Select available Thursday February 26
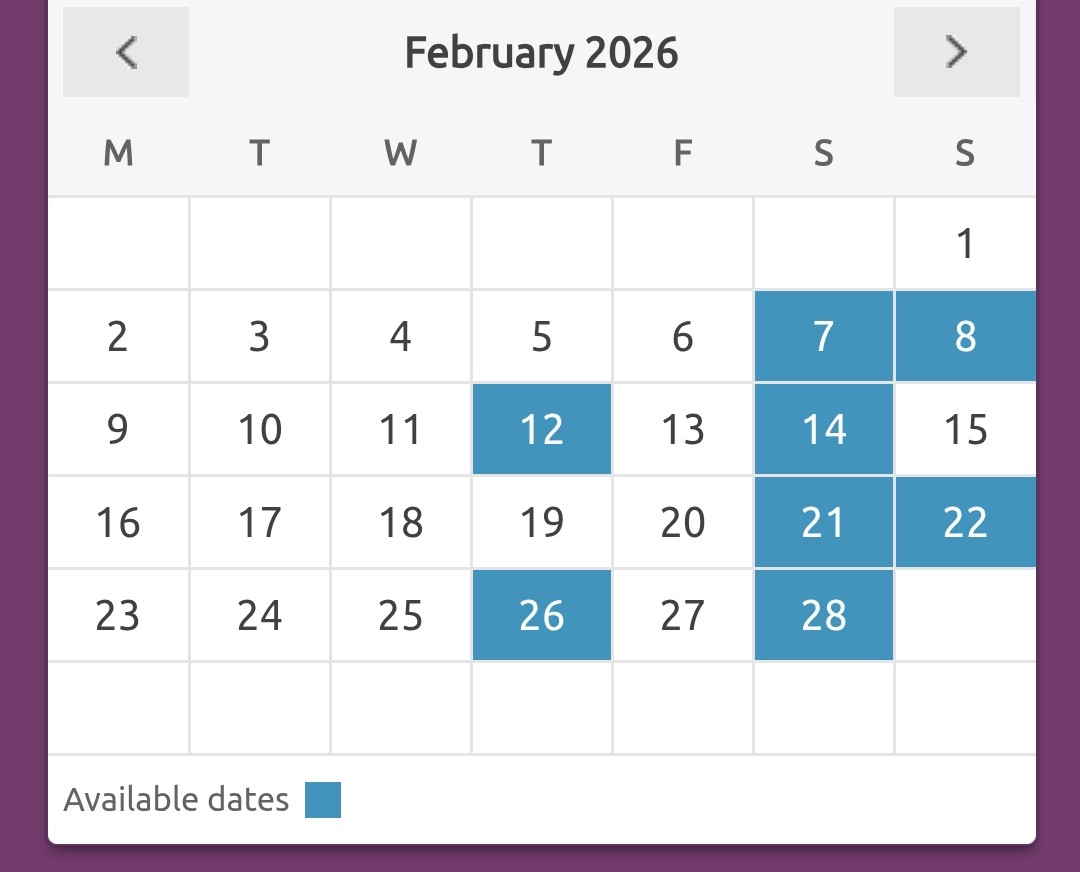The width and height of the screenshot is (1080, 872). tap(542, 616)
